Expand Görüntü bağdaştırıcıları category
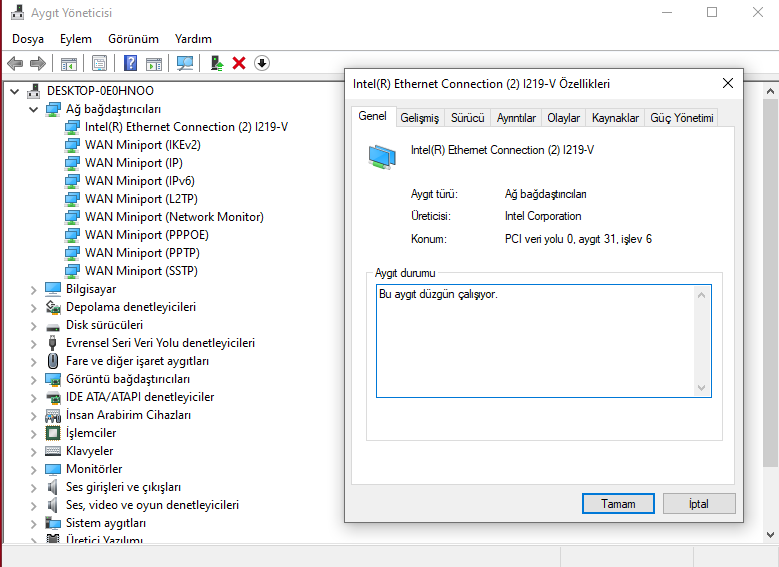 [33, 380]
